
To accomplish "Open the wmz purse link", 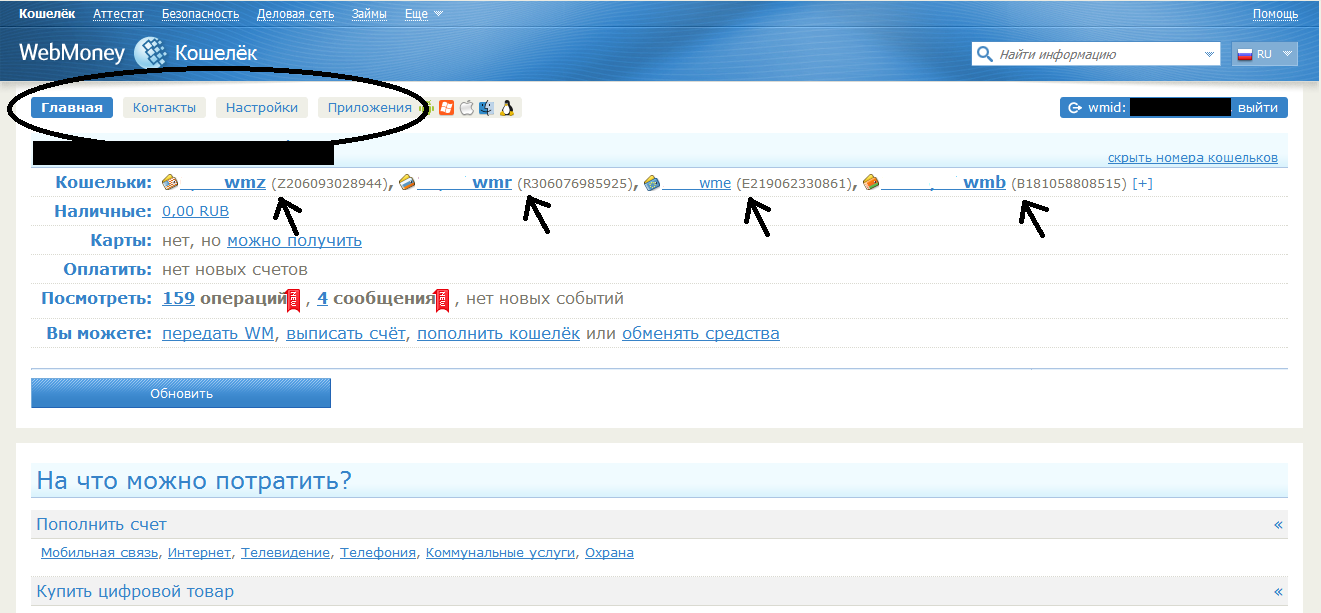I will click(245, 183).
